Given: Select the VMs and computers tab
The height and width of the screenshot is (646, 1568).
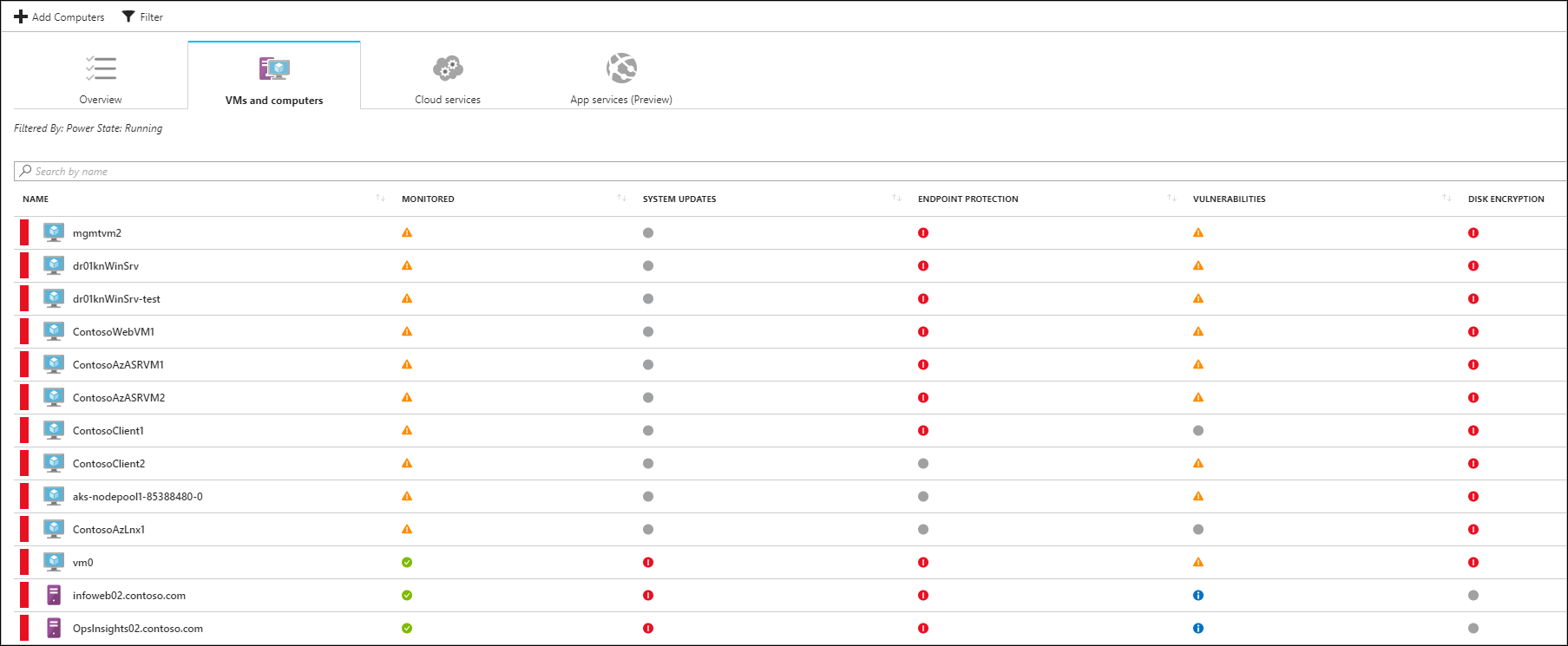Looking at the screenshot, I should 274,76.
